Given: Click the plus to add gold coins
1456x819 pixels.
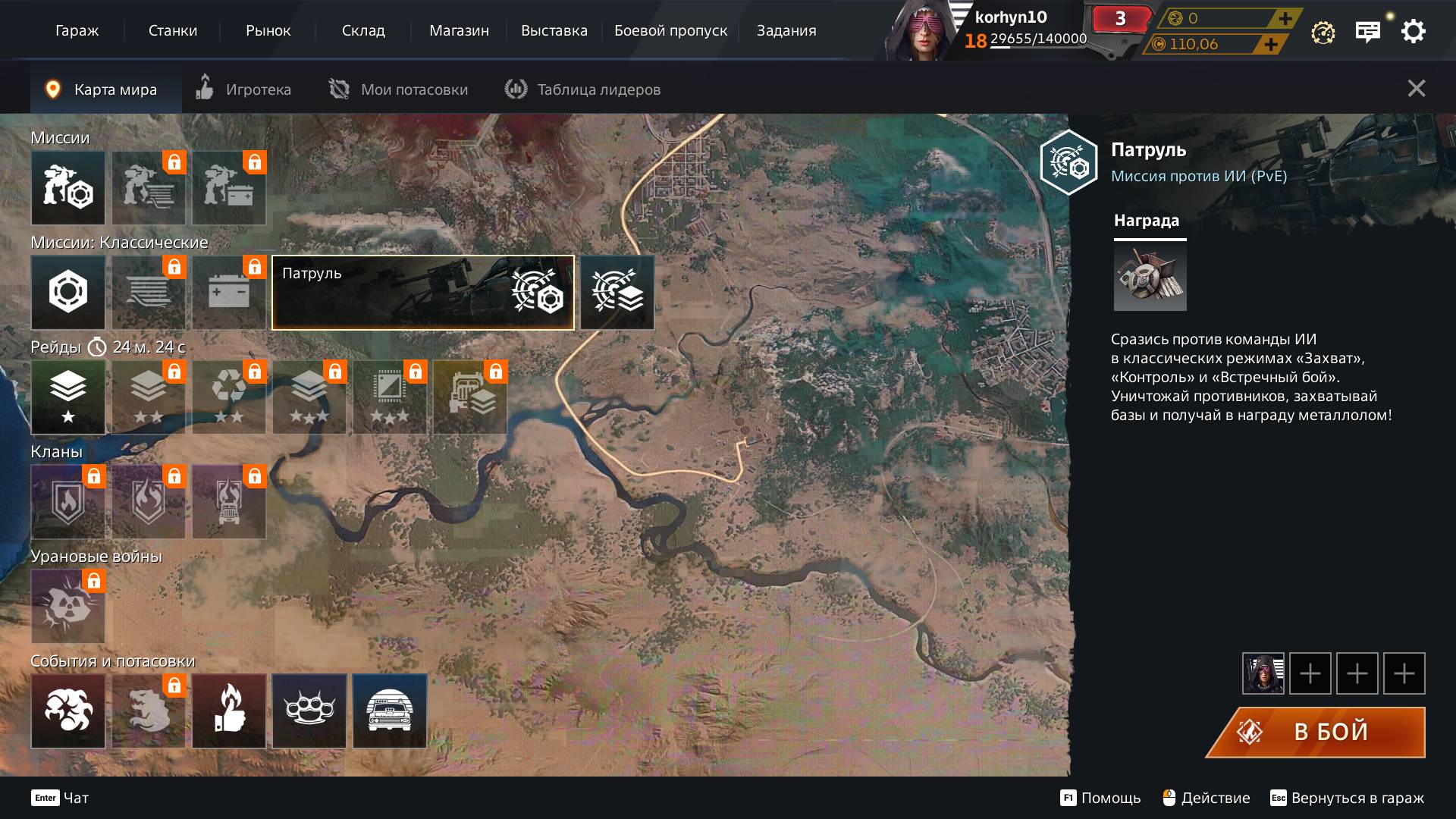Looking at the screenshot, I should tap(1285, 18).
